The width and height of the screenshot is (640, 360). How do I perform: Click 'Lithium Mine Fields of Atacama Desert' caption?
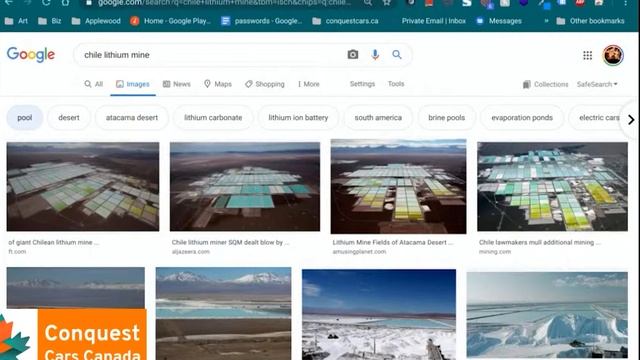click(x=393, y=242)
